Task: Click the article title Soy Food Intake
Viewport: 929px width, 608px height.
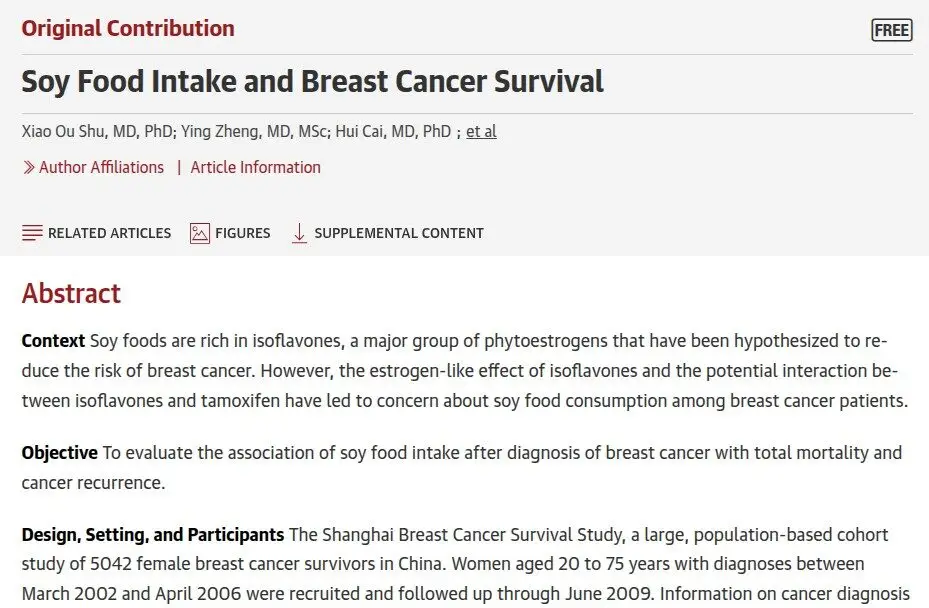Action: point(312,81)
